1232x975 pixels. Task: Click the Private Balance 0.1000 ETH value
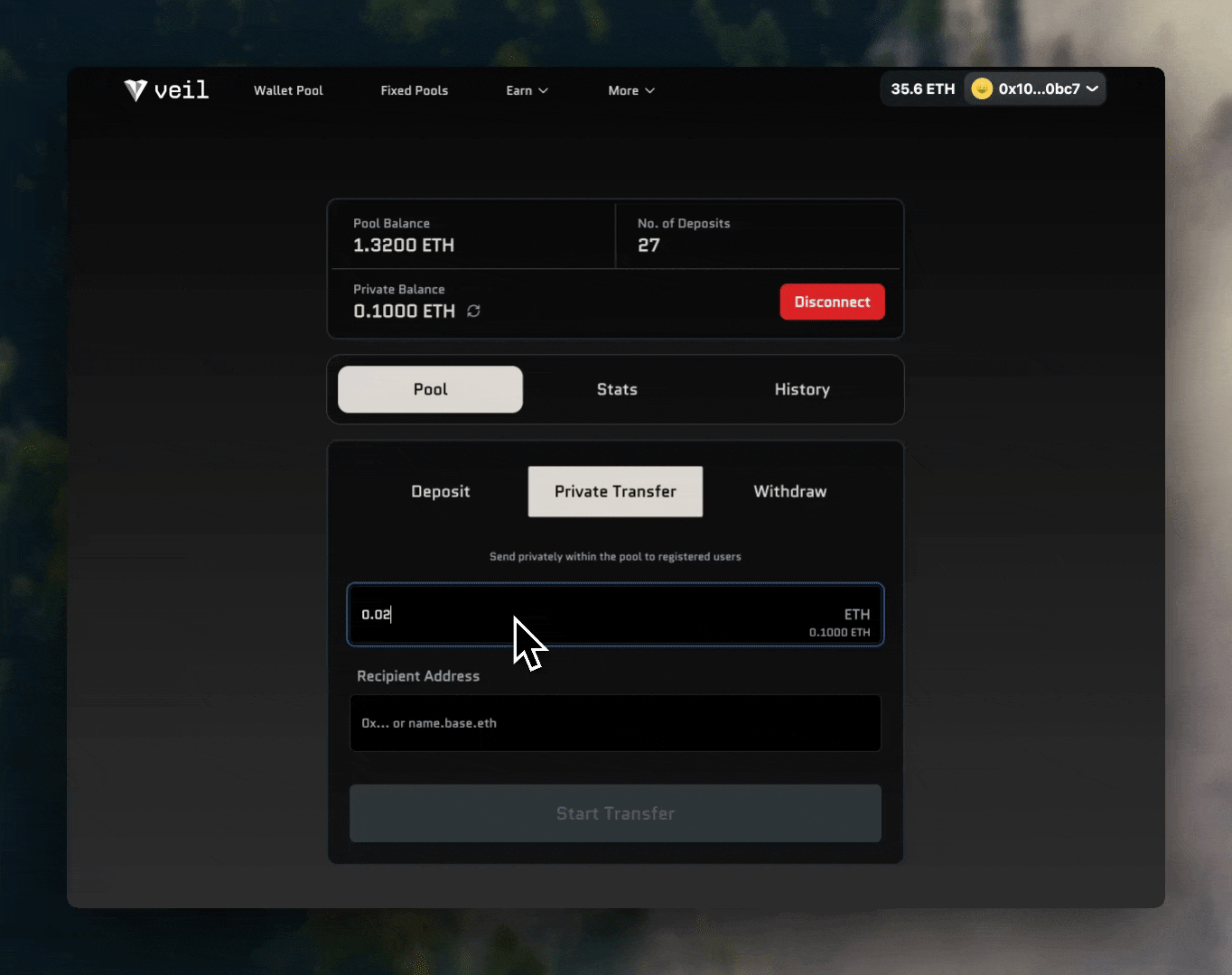(405, 311)
